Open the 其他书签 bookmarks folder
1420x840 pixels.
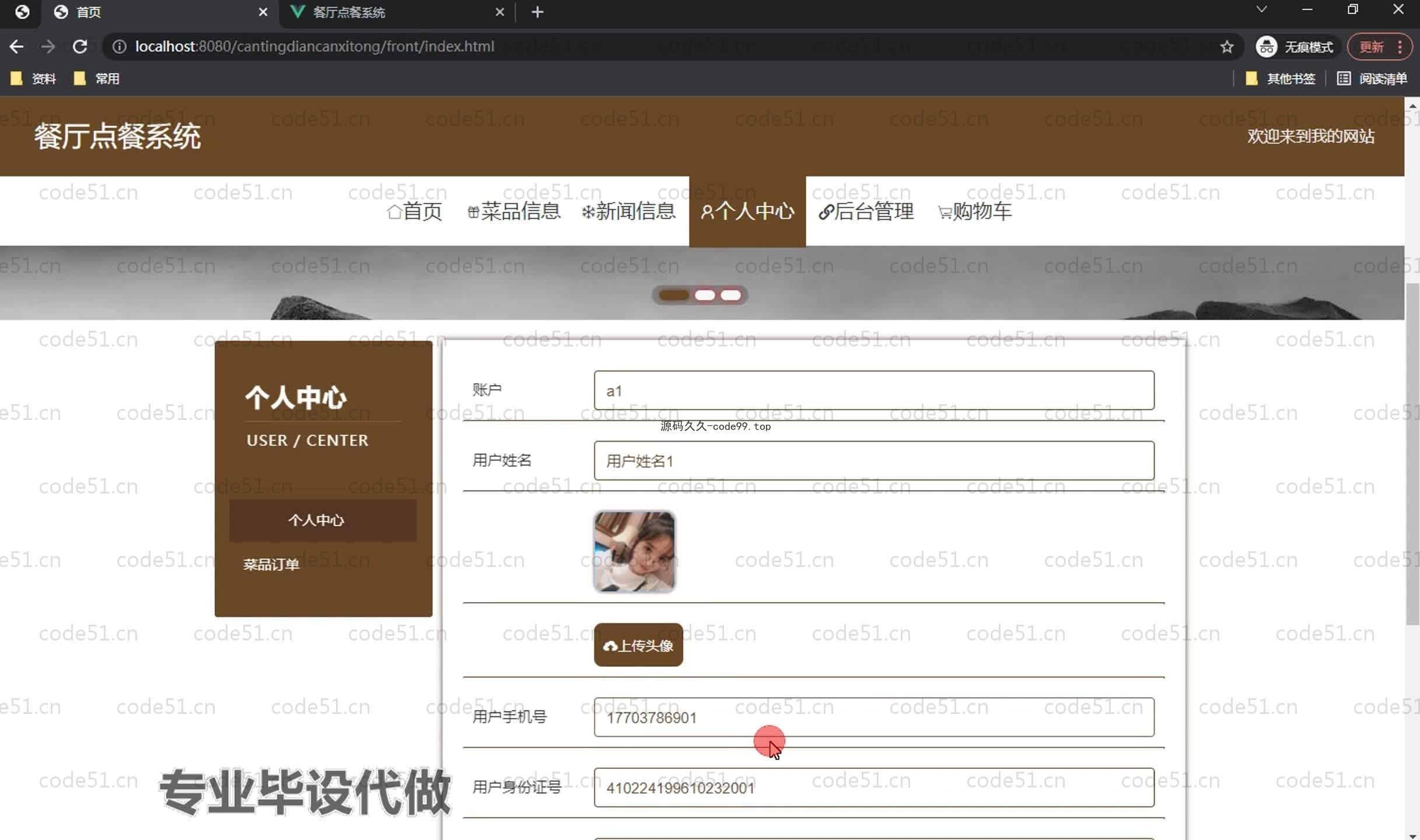[1280, 79]
